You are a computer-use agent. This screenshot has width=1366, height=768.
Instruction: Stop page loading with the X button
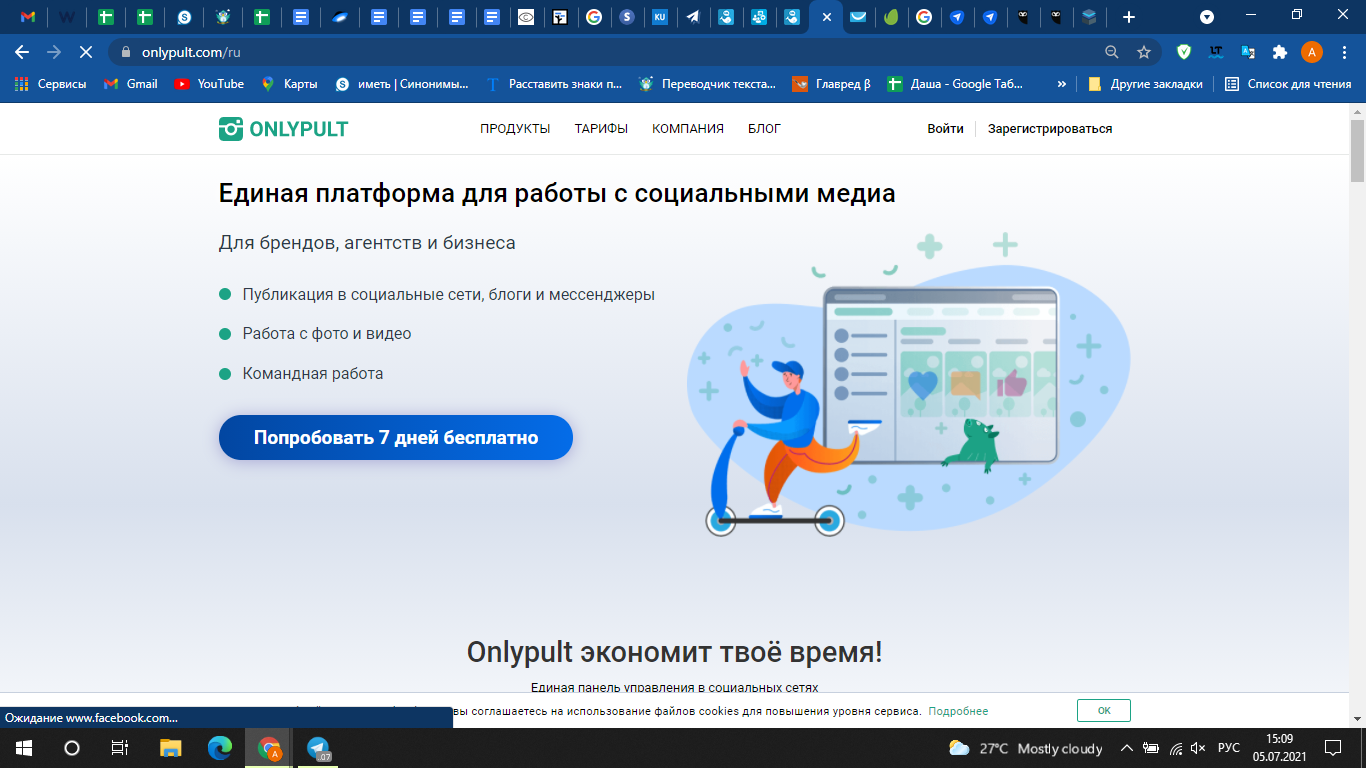click(85, 52)
